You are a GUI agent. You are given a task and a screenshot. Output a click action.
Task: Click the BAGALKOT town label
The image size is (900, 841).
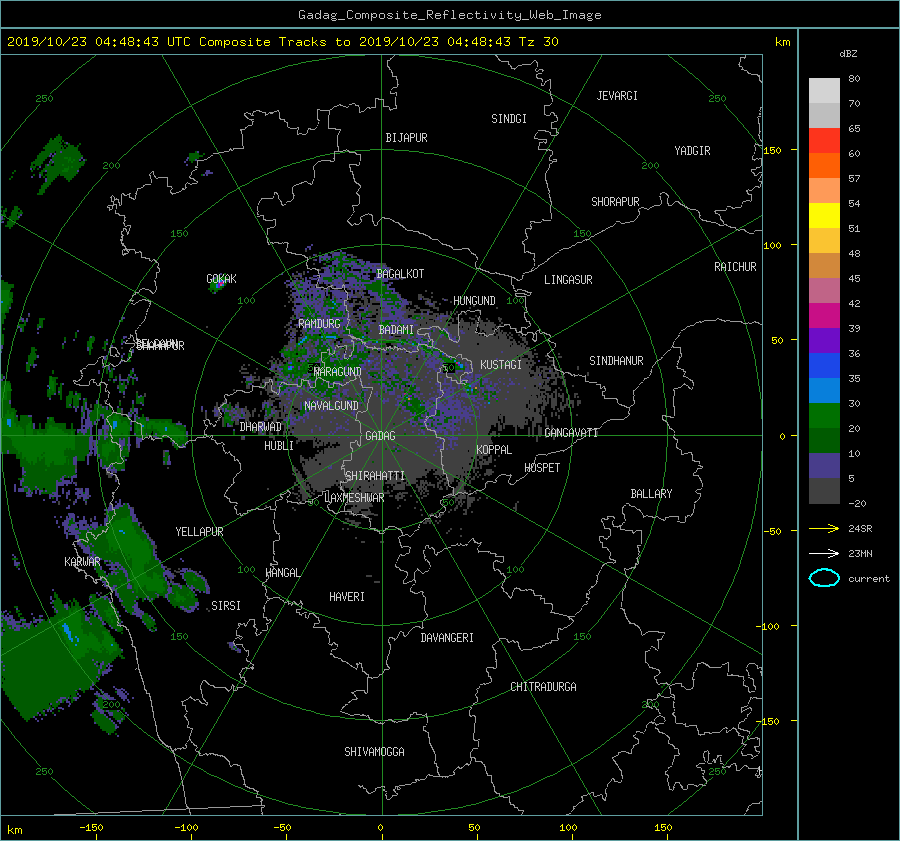coord(400,274)
